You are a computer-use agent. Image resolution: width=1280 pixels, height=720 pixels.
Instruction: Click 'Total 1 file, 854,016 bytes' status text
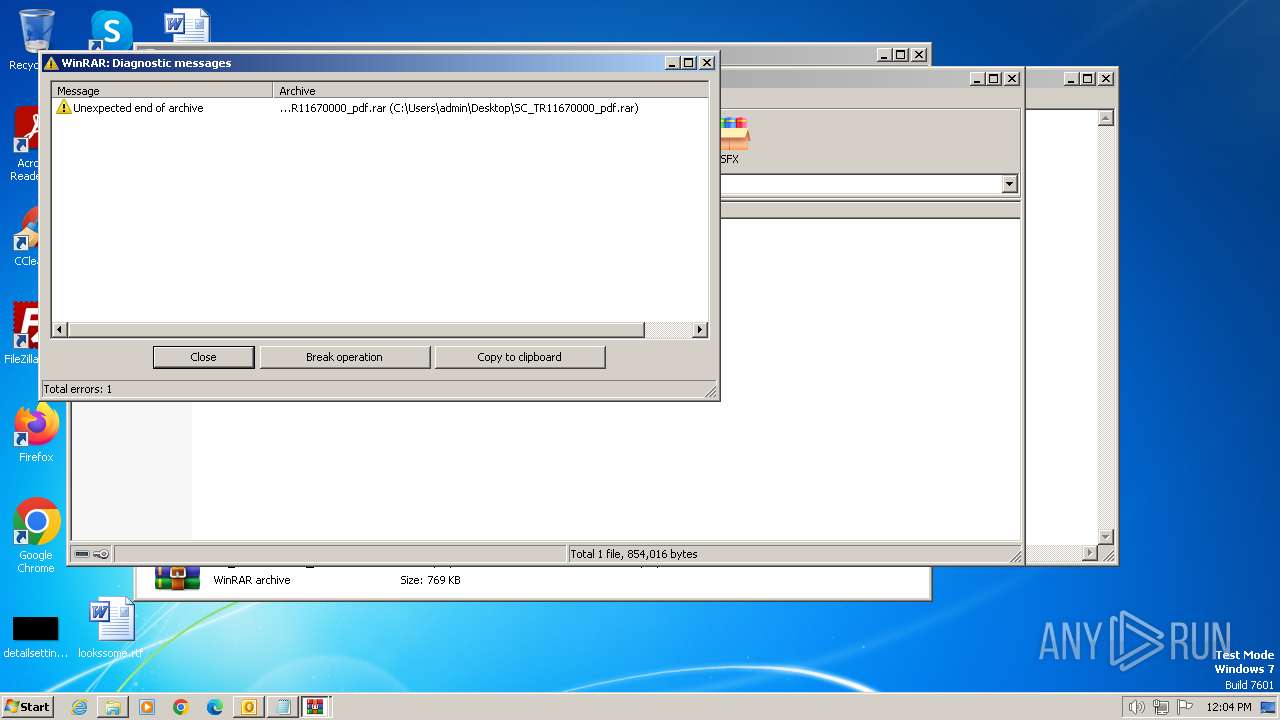click(634, 554)
